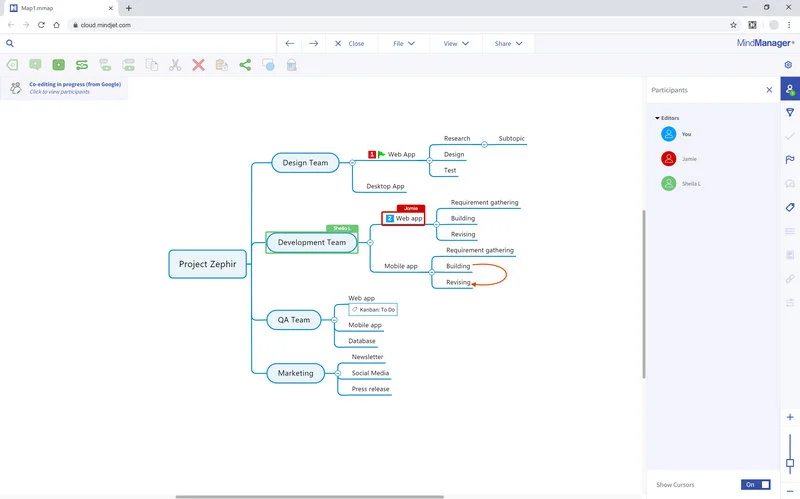This screenshot has height=499, width=800.
Task: Click the plus zoom-in icon
Action: point(789,417)
